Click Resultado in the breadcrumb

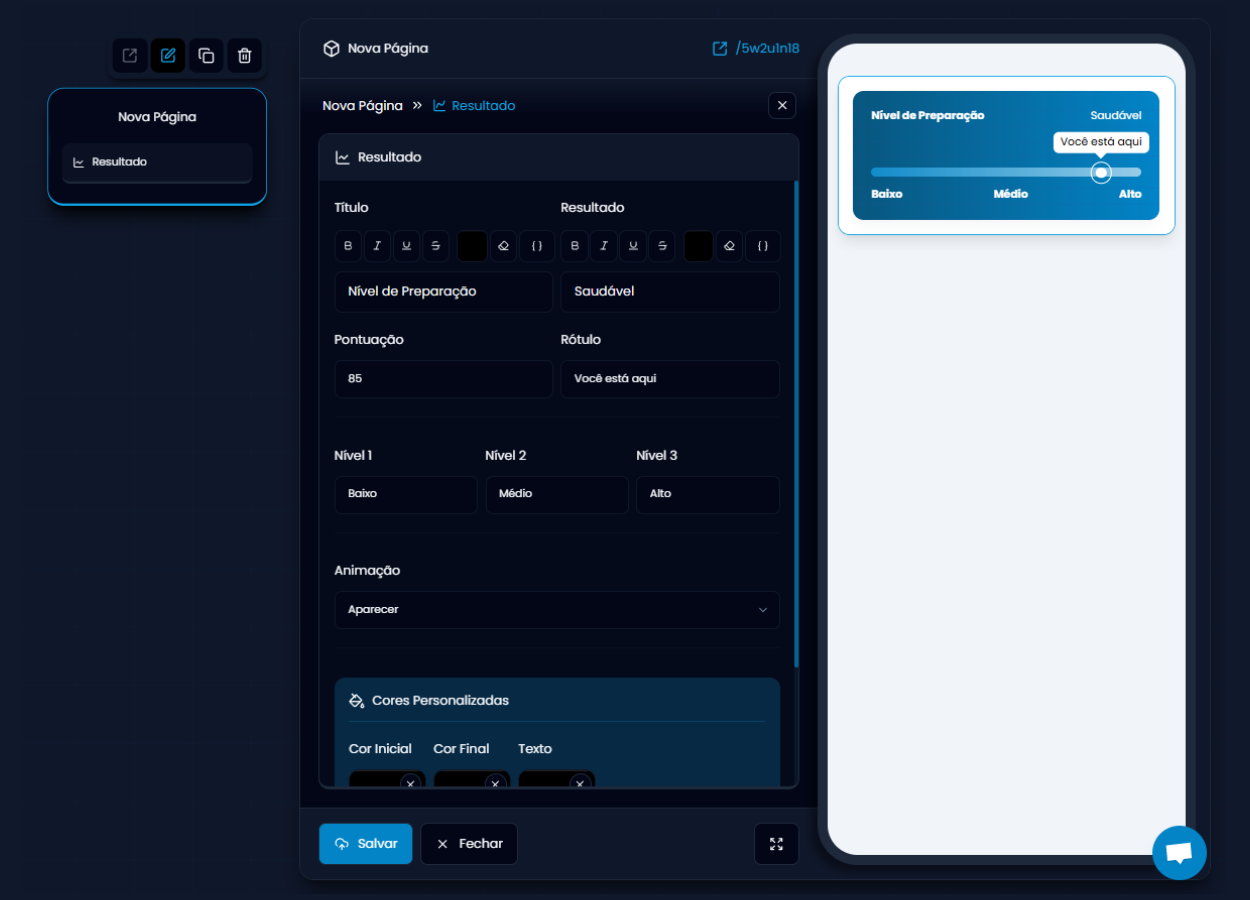[x=474, y=105]
